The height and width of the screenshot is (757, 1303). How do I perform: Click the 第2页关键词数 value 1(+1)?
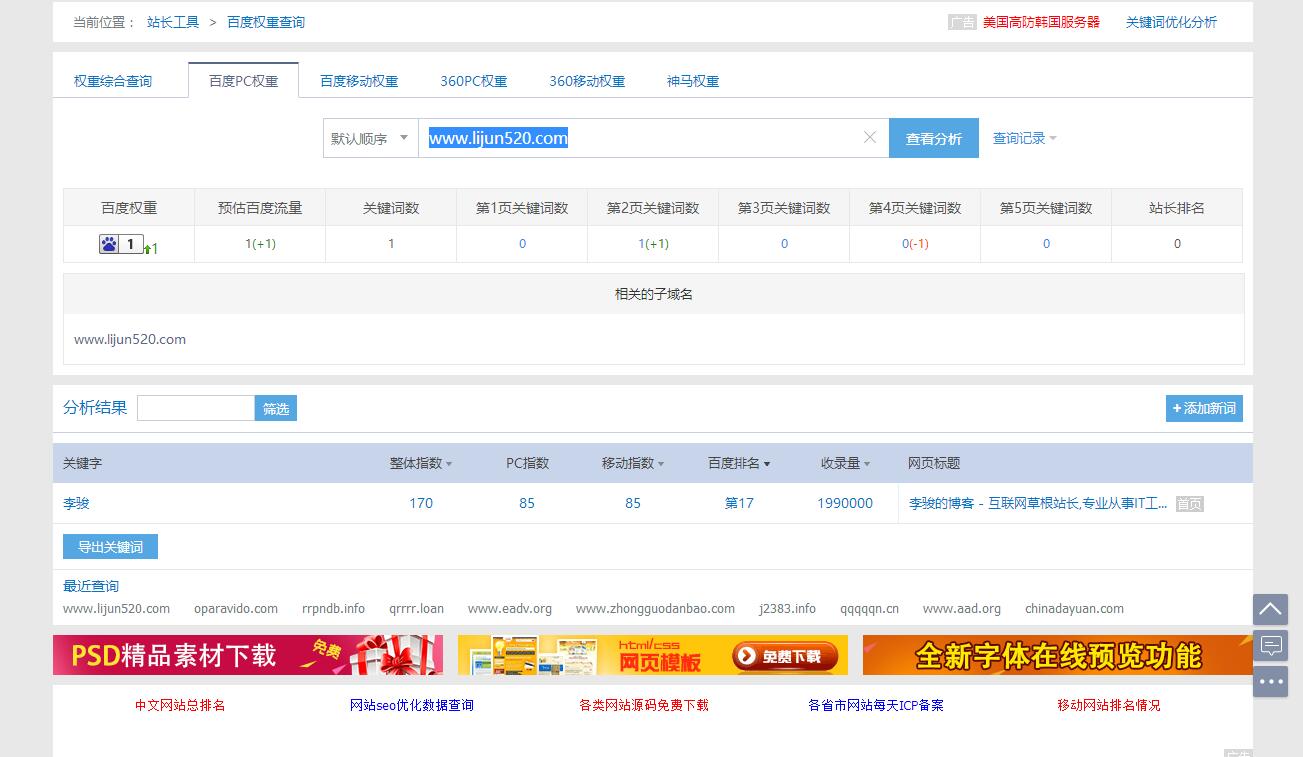pos(653,244)
